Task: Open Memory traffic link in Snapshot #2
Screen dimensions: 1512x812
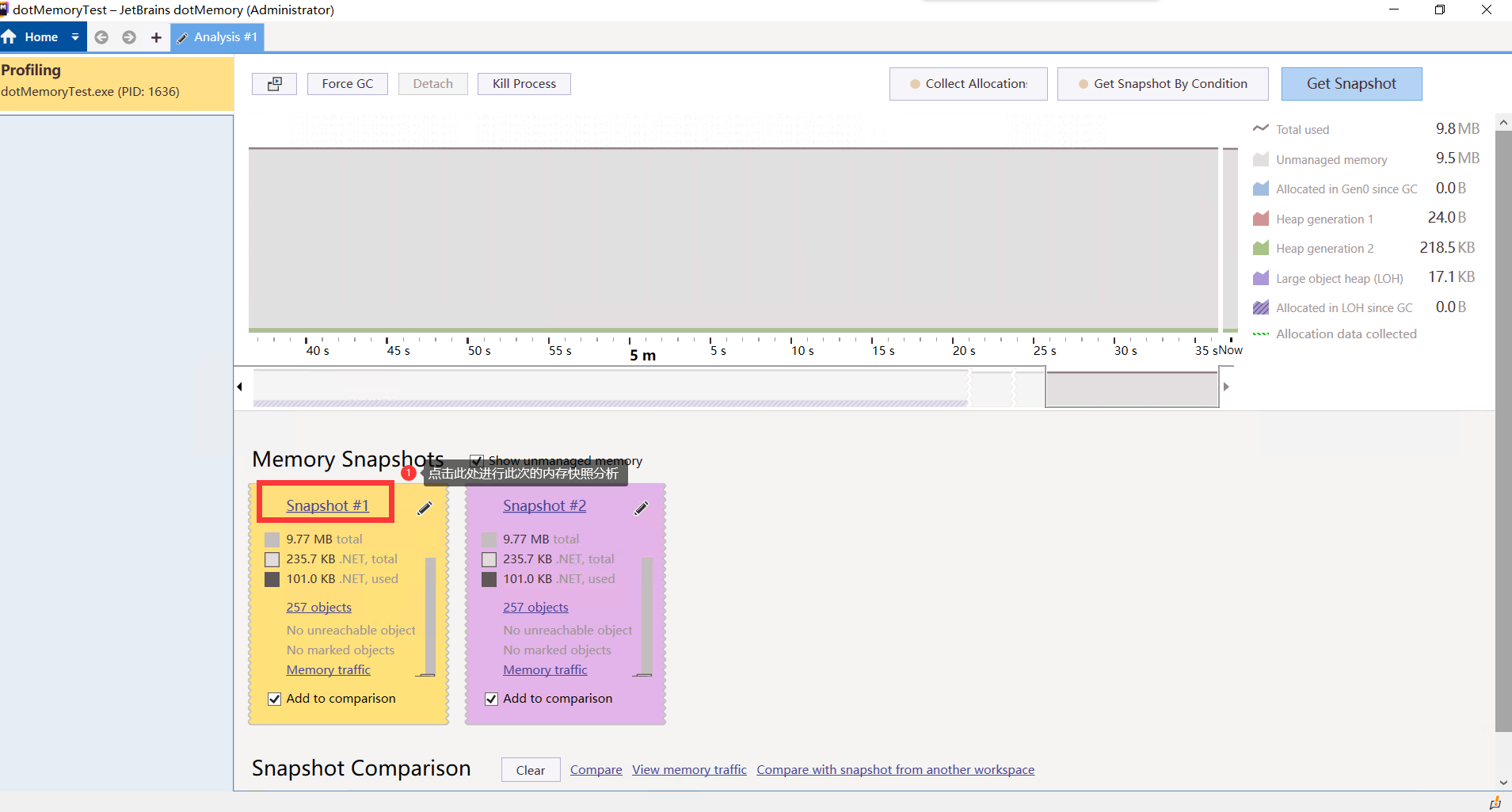Action: click(x=545, y=669)
